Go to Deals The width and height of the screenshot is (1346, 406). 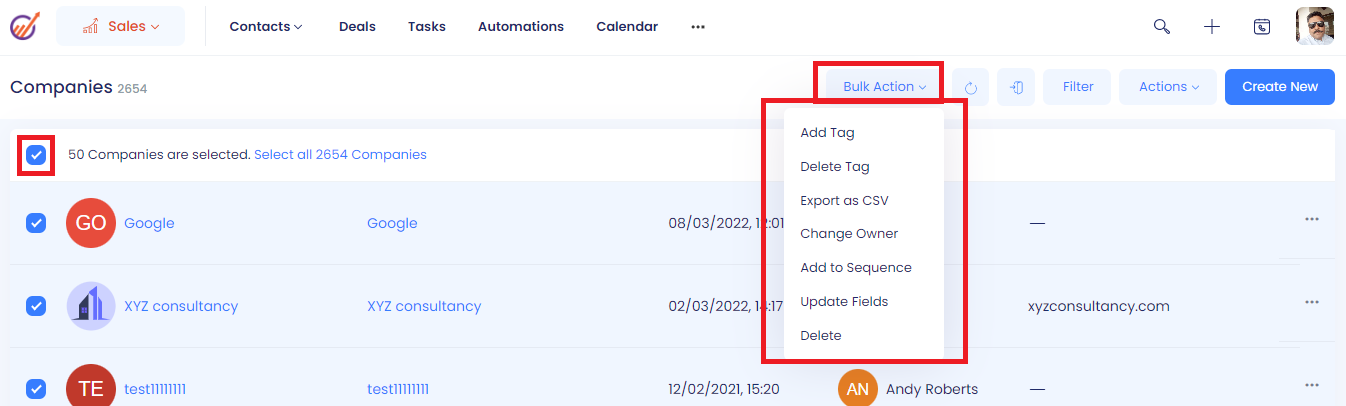tap(357, 27)
